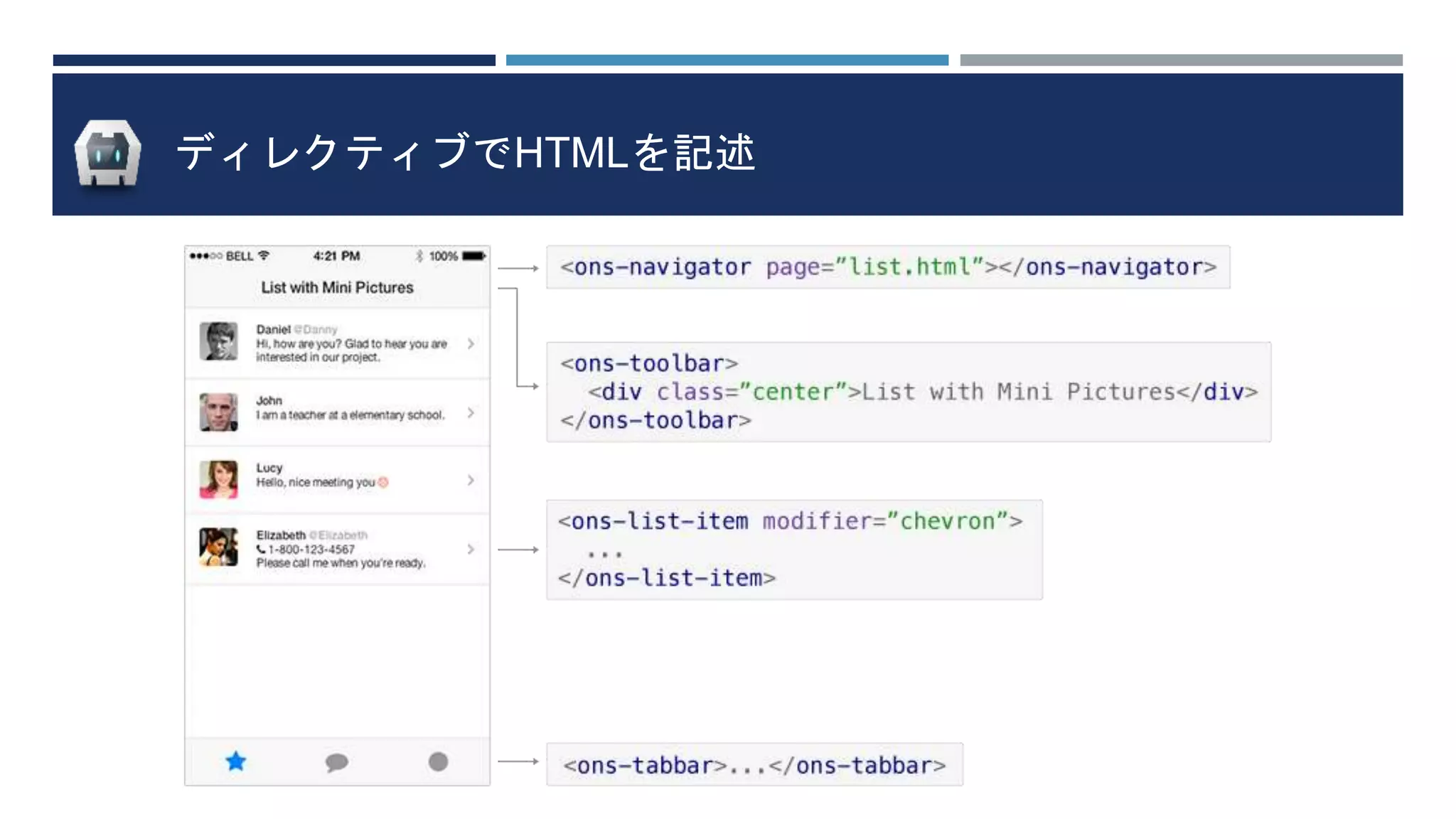
Task: Click the phone handset icon beside 1-800-123-4567
Action: 261,549
